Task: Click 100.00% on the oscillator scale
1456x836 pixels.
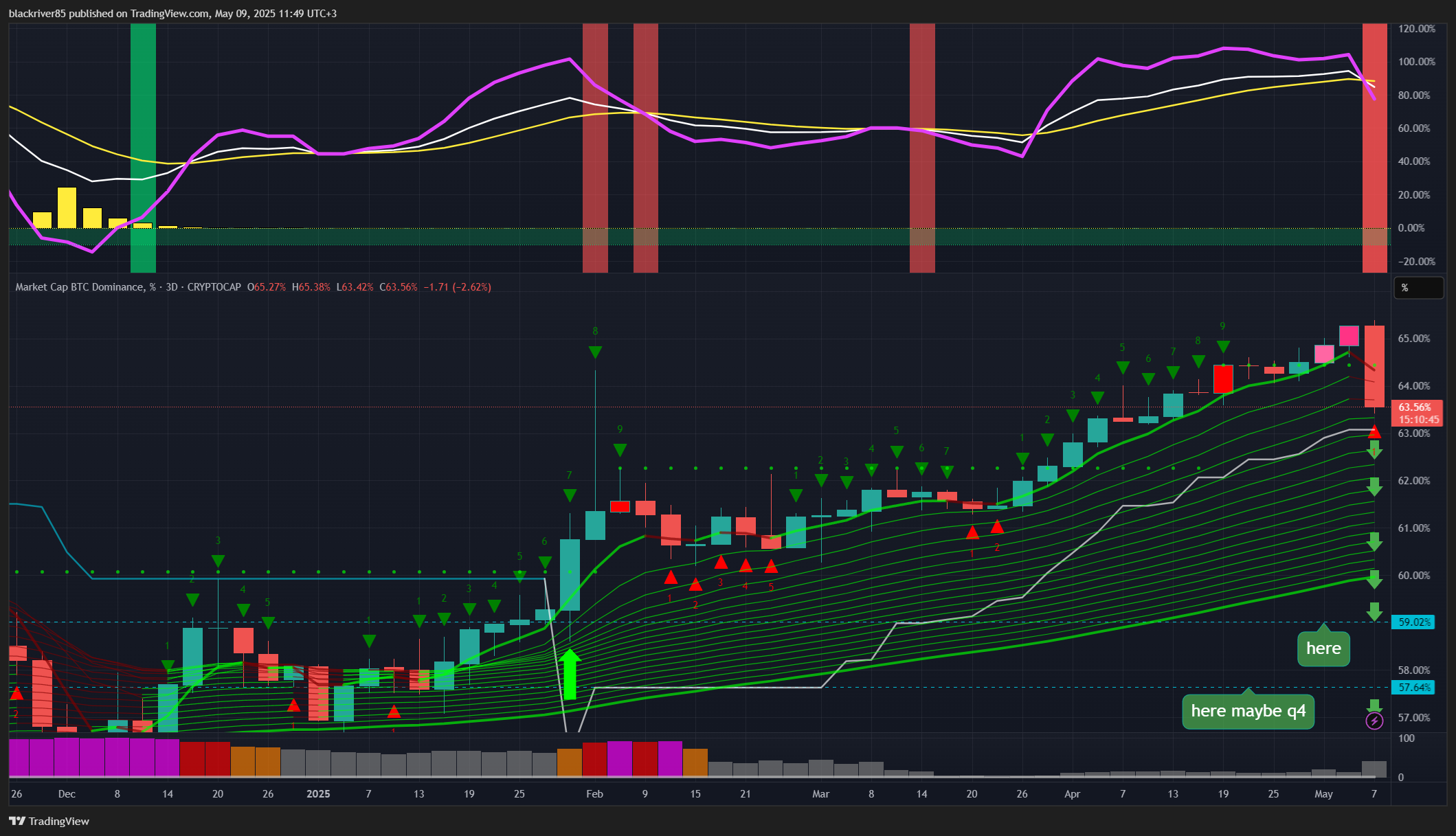Action: pyautogui.click(x=1417, y=62)
